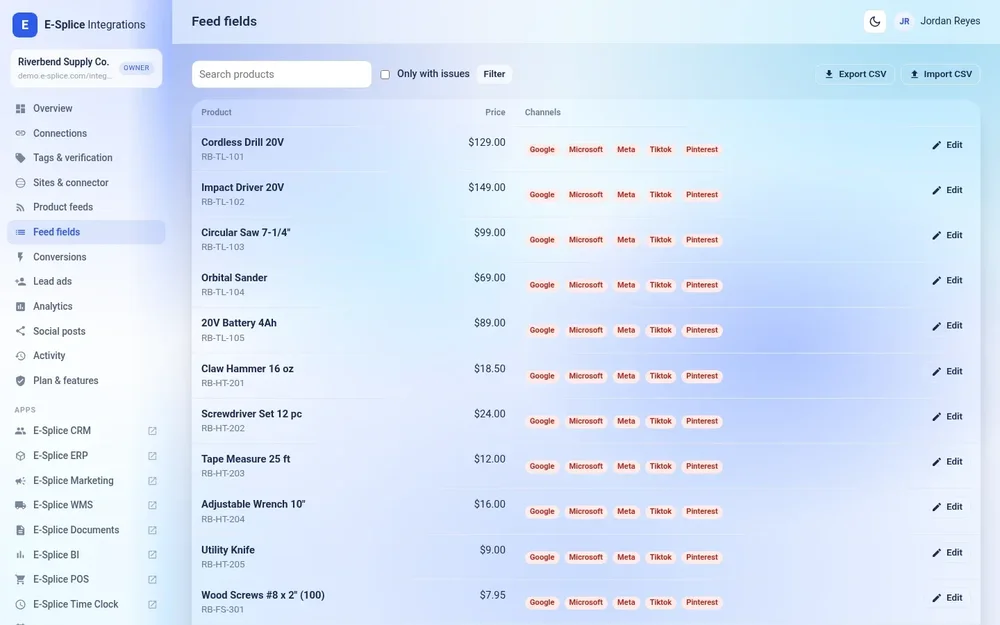Click Google tag in Cordless Drill 20V row
This screenshot has height=625, width=1000.
click(541, 149)
